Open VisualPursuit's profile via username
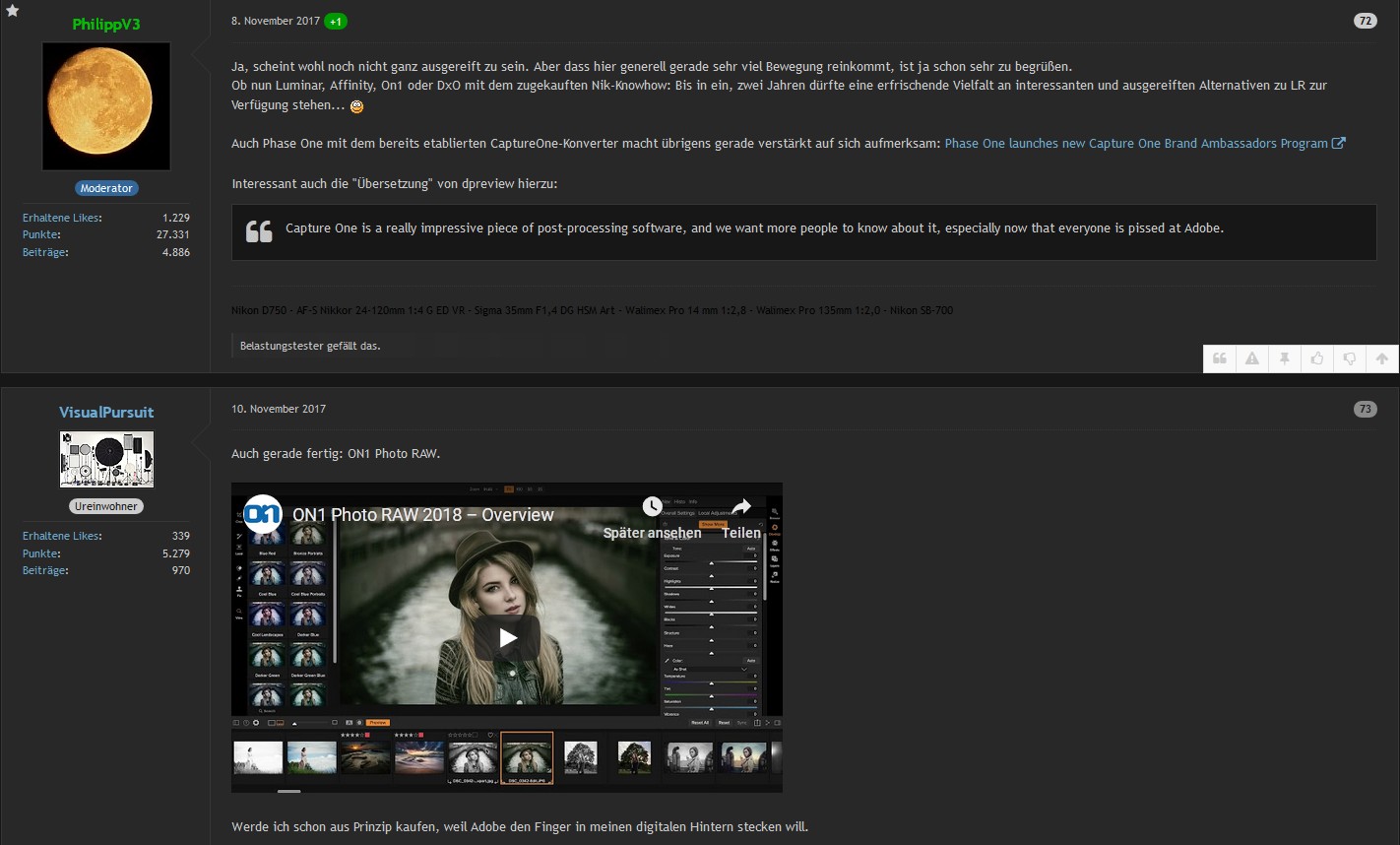 click(106, 413)
